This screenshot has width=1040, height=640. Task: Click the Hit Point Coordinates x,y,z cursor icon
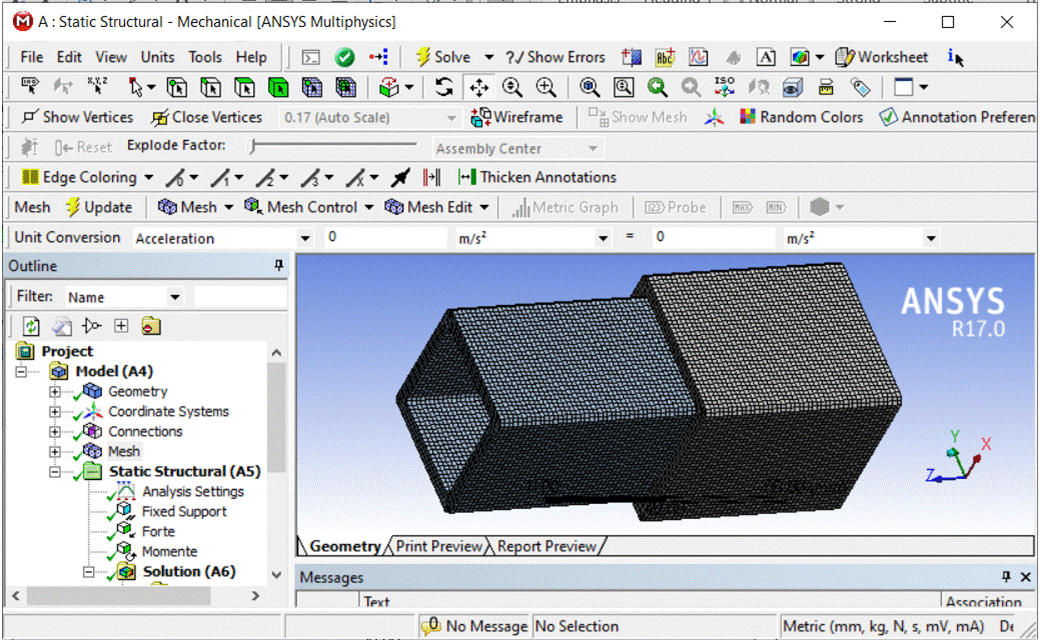pos(97,87)
